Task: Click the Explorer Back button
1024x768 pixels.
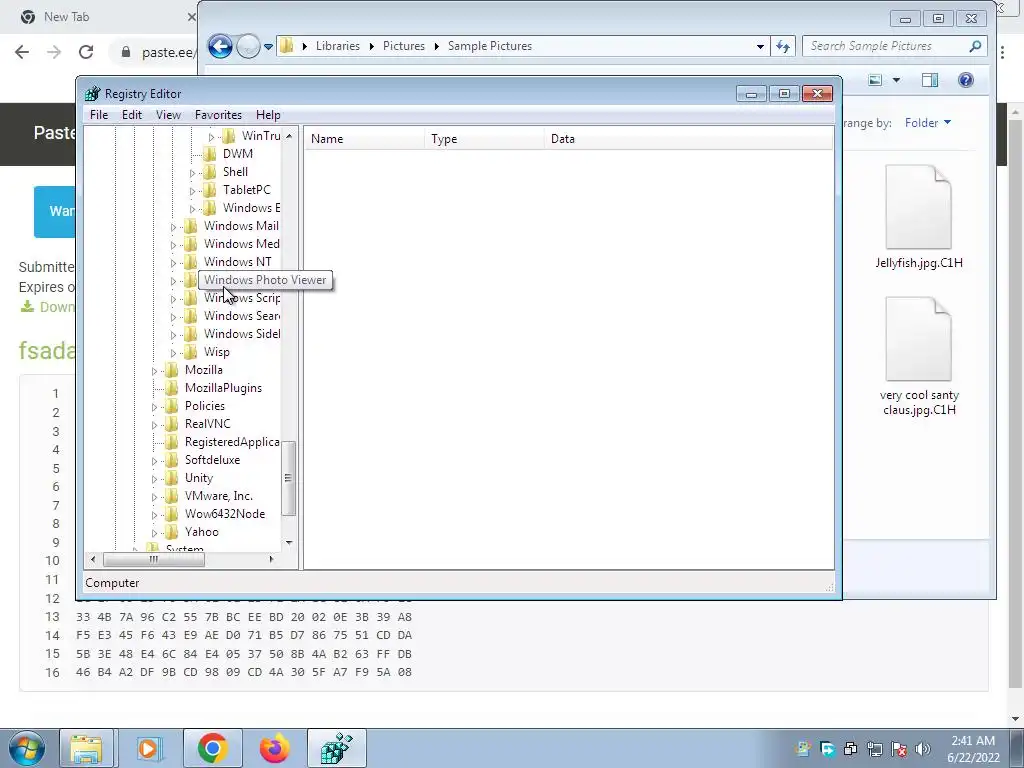Action: [220, 46]
